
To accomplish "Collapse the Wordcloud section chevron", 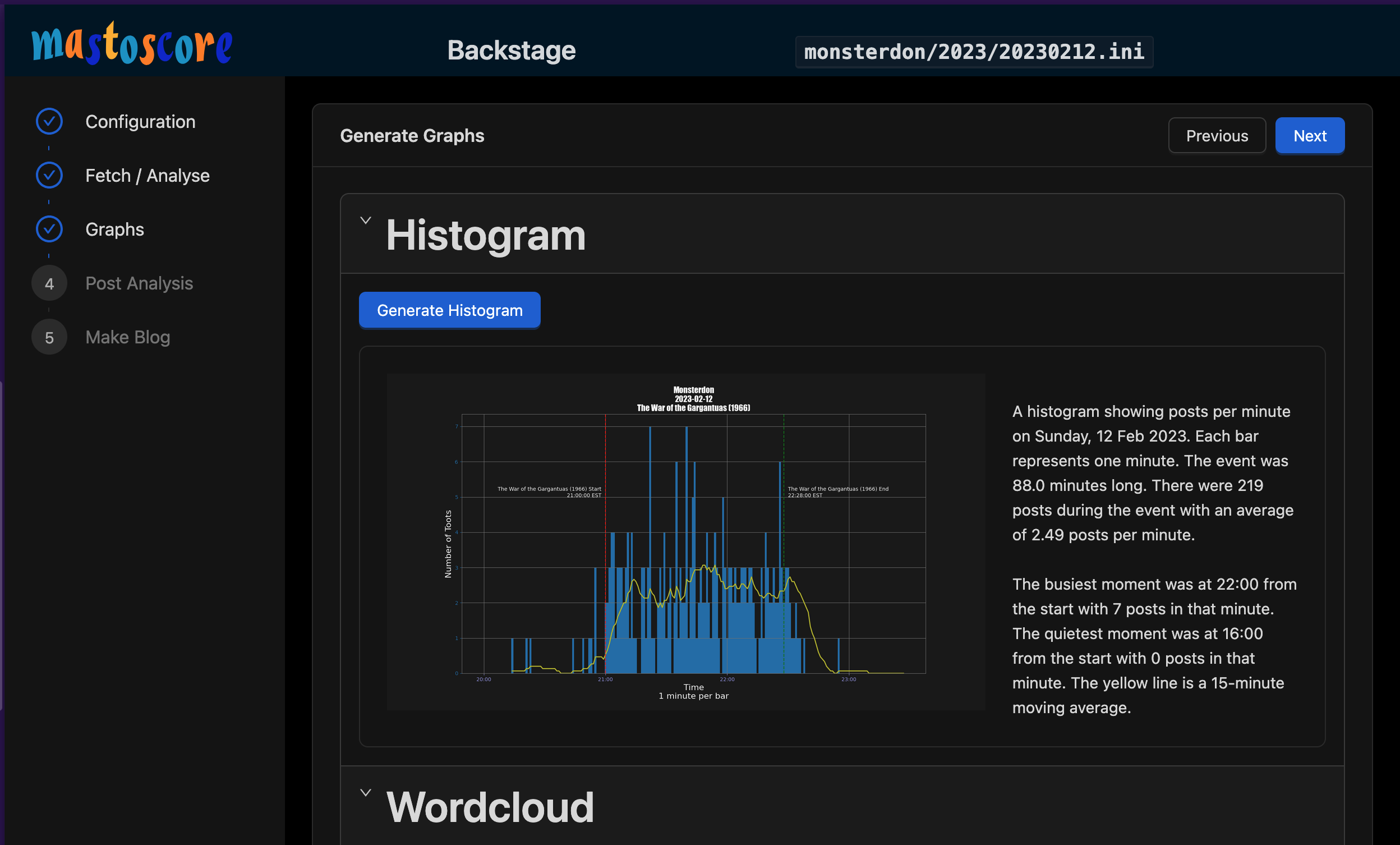I will coord(366,793).
